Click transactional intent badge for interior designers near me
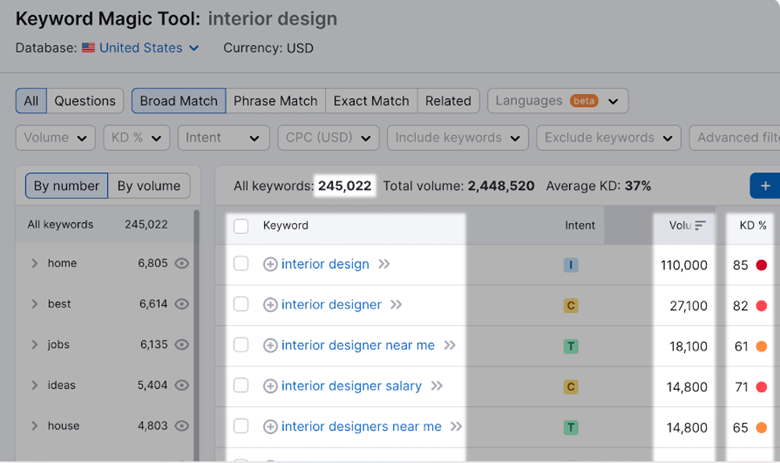This screenshot has height=463, width=780. 571,428
